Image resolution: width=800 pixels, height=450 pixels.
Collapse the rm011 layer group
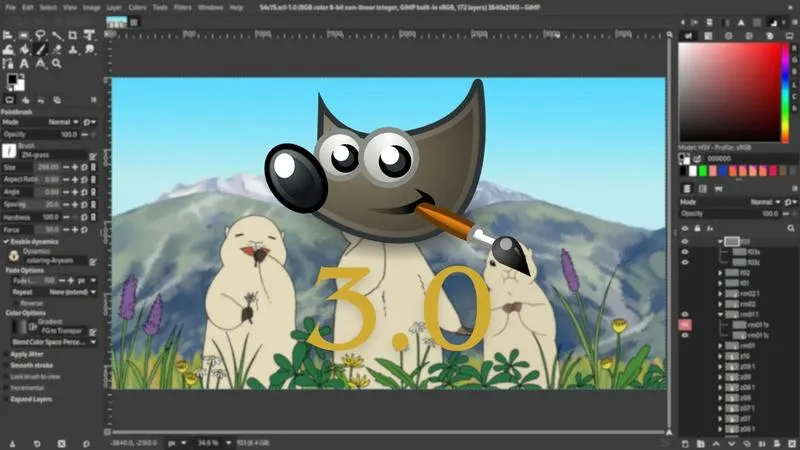pos(720,314)
